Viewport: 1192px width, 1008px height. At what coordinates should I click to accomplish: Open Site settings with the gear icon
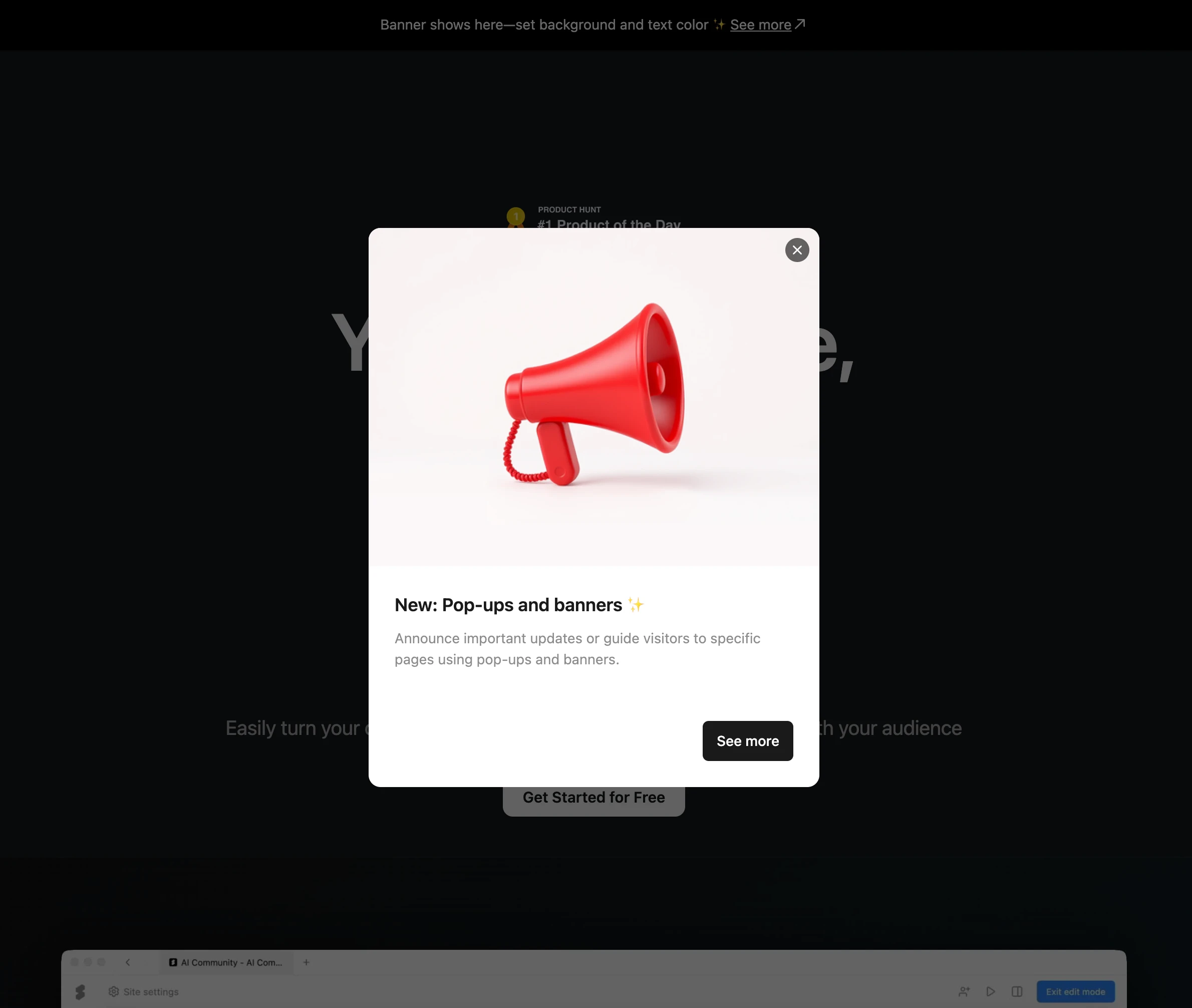pos(143,991)
